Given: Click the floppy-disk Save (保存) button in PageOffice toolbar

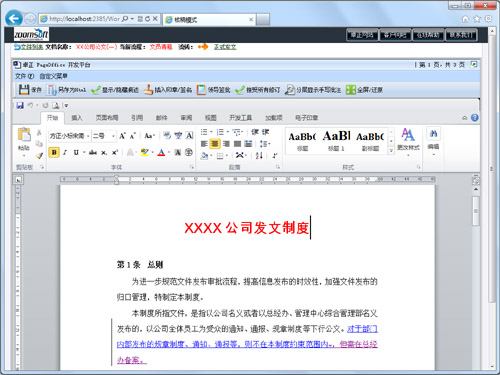Looking at the screenshot, I should [30, 90].
